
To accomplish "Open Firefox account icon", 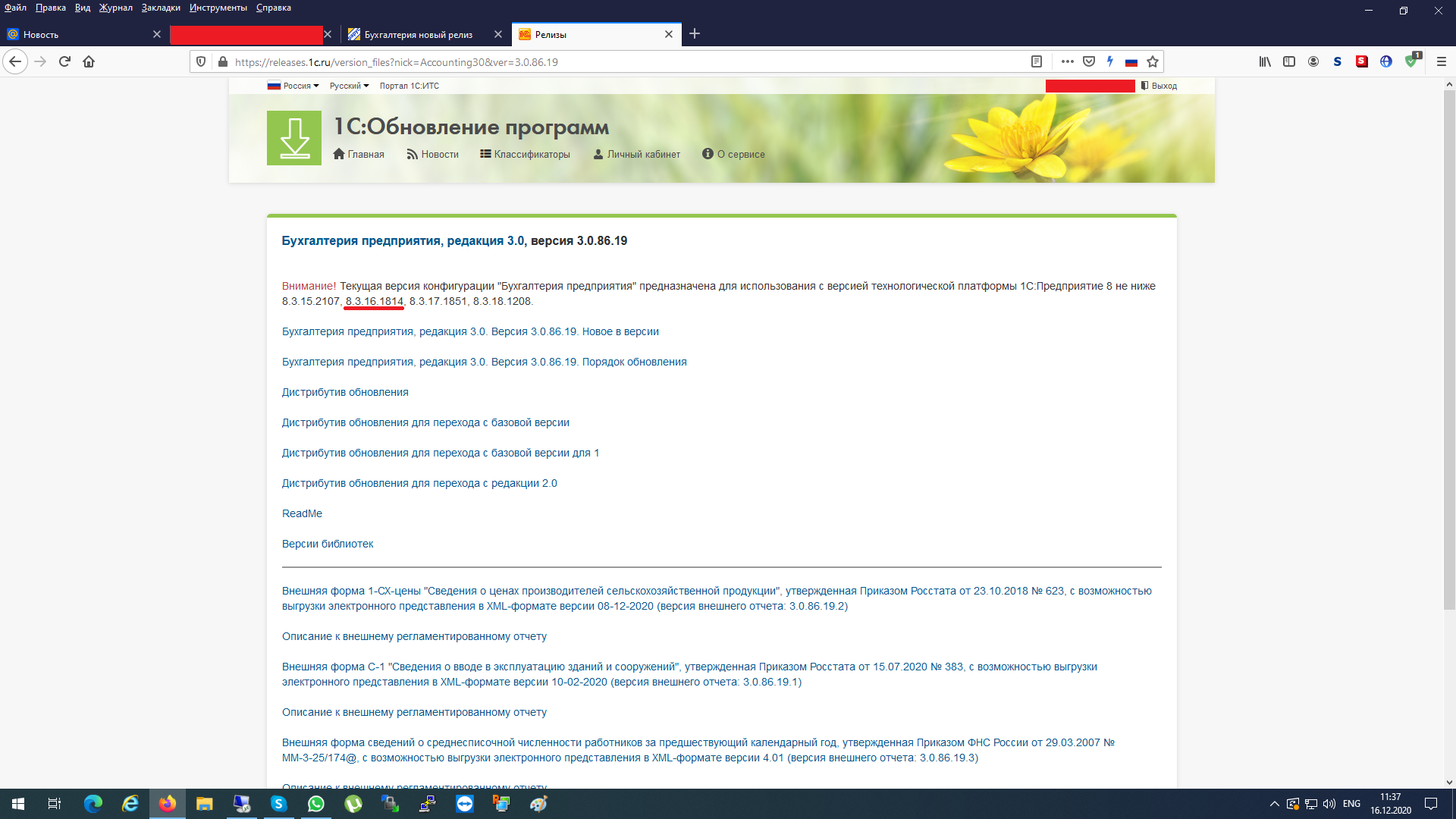I will 1313,61.
